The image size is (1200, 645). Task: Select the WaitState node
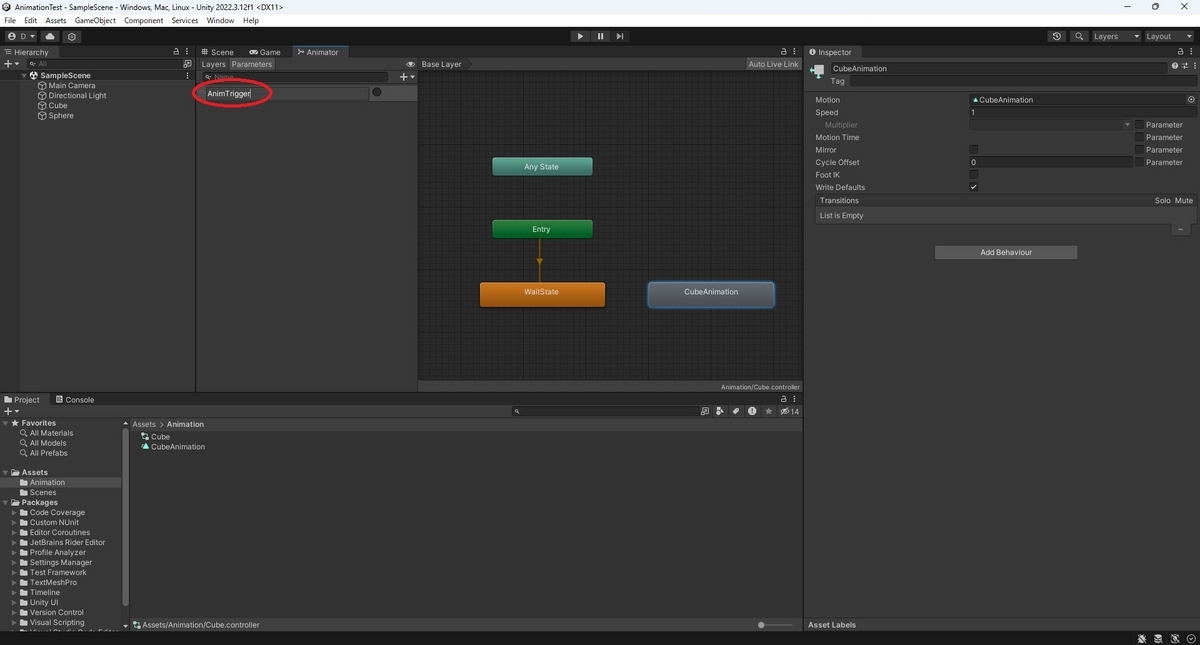point(542,294)
